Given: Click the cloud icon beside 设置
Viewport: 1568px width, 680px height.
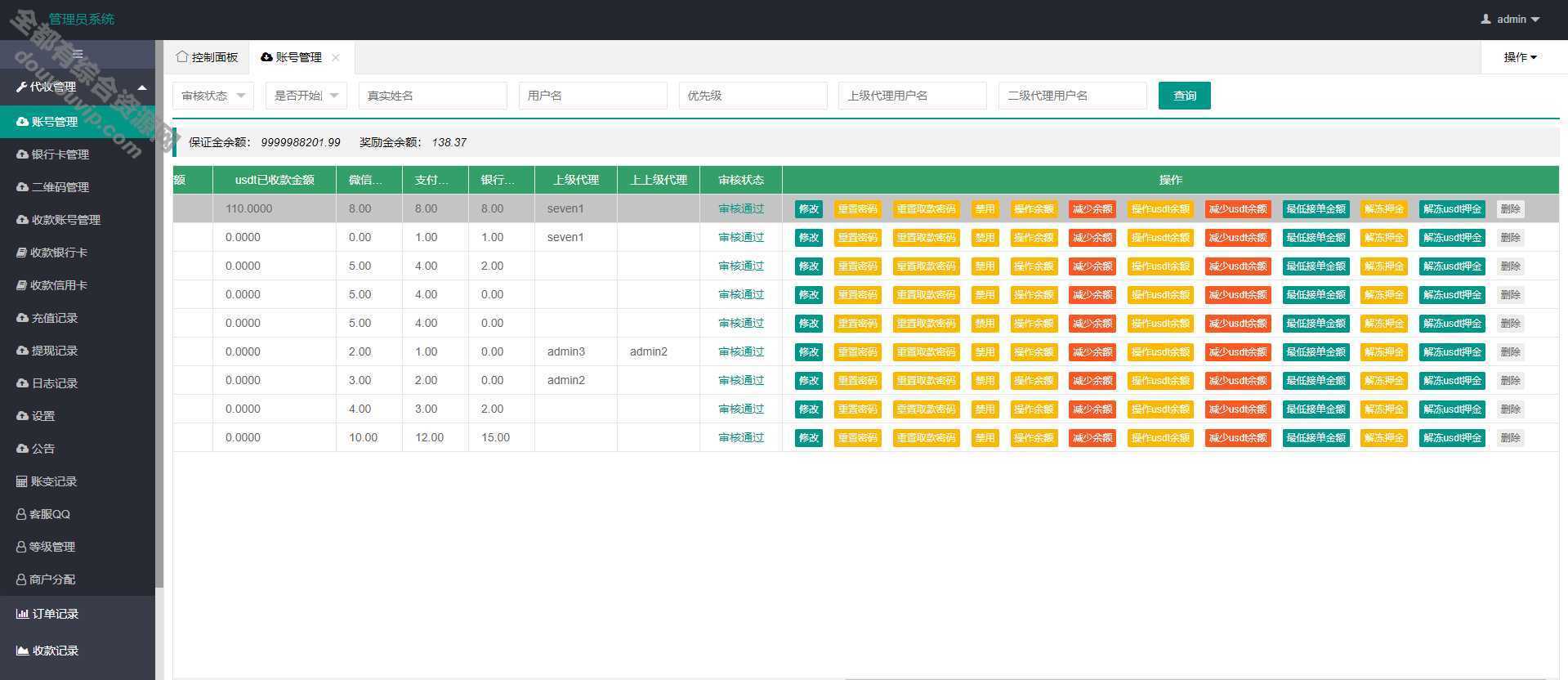Looking at the screenshot, I should [22, 416].
